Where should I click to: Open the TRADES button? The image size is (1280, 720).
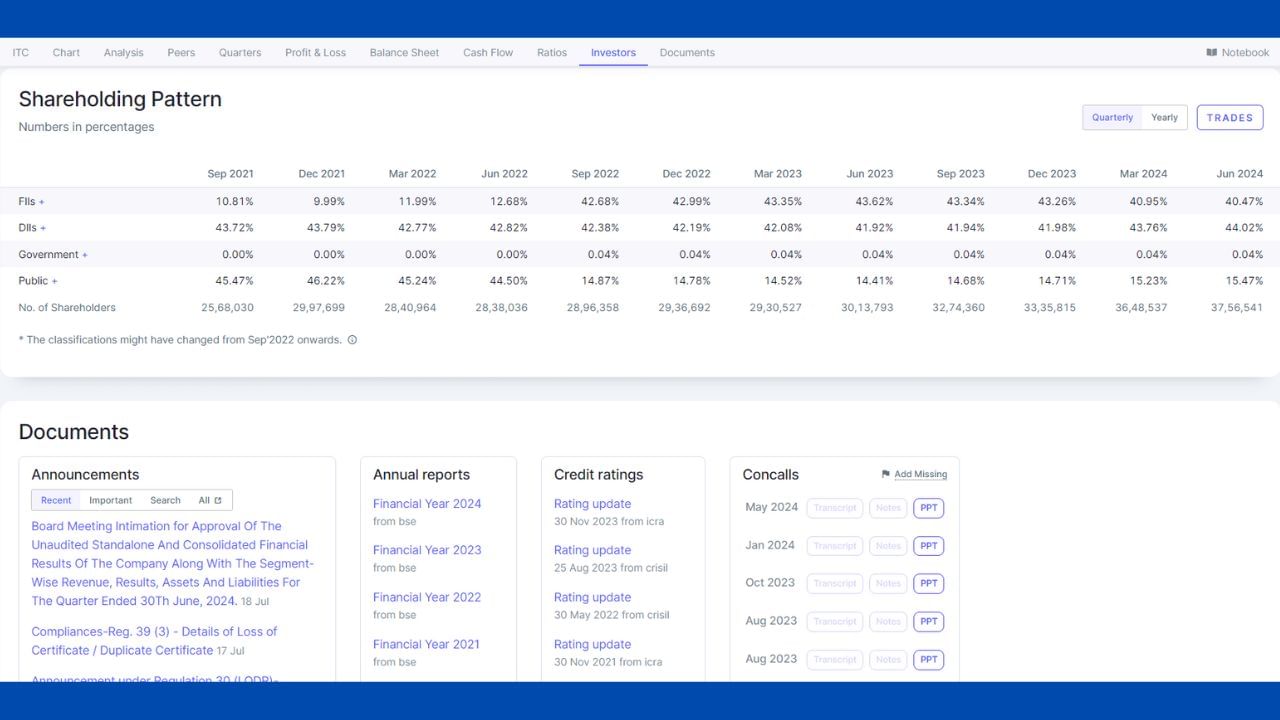pyautogui.click(x=1229, y=117)
